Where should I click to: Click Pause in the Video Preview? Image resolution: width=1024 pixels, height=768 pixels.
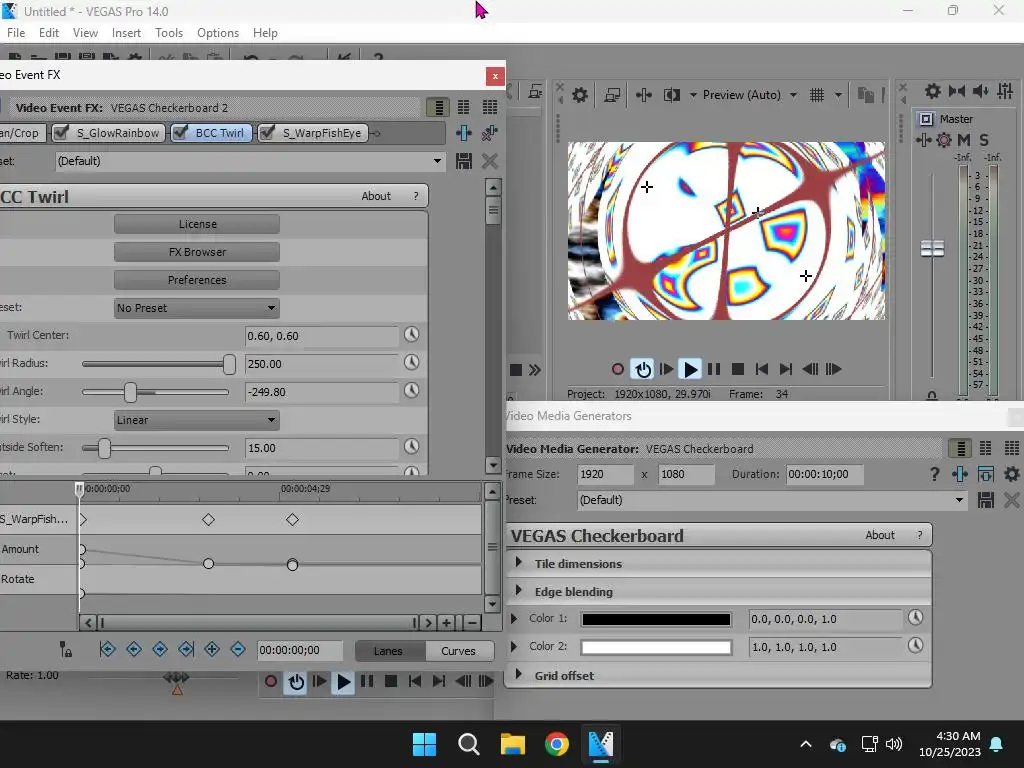714,370
